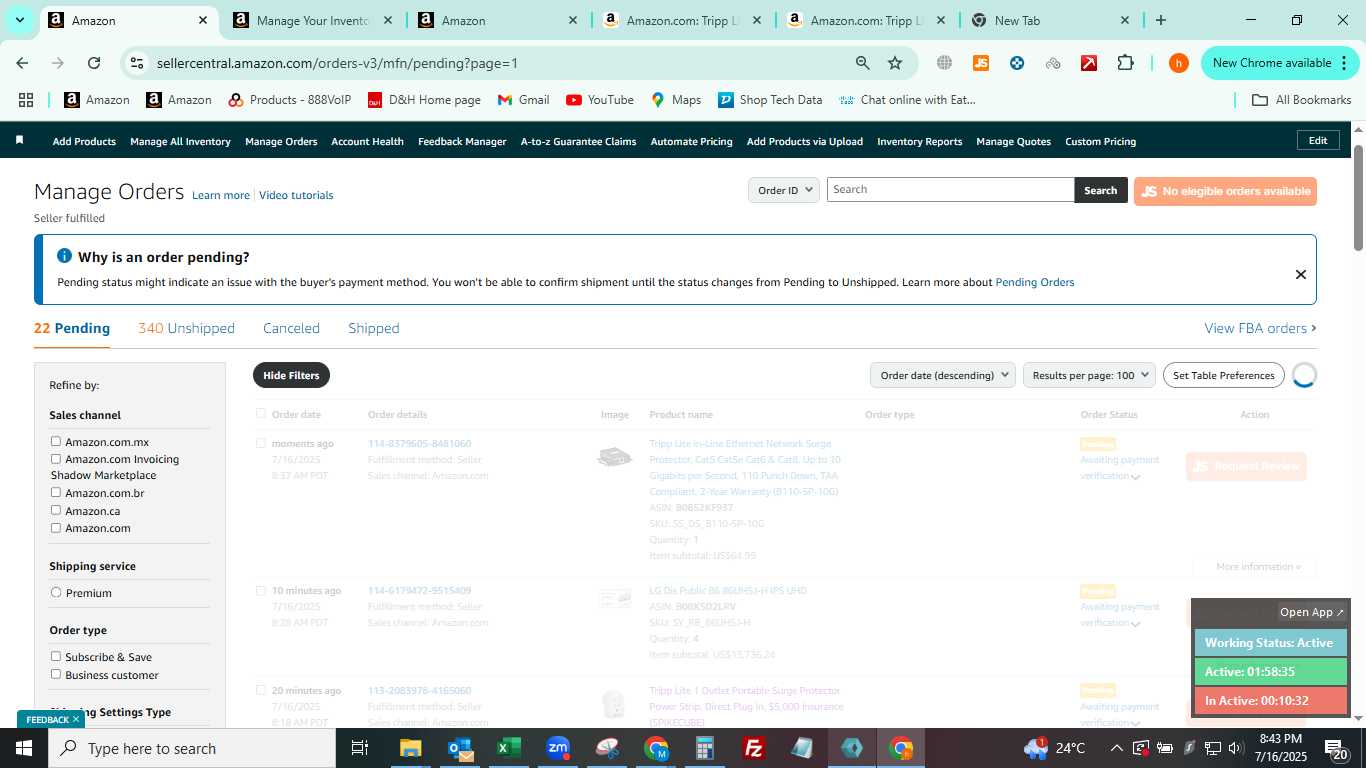Click the FEEDBACK tab close x
1366x768 pixels.
tap(75, 719)
